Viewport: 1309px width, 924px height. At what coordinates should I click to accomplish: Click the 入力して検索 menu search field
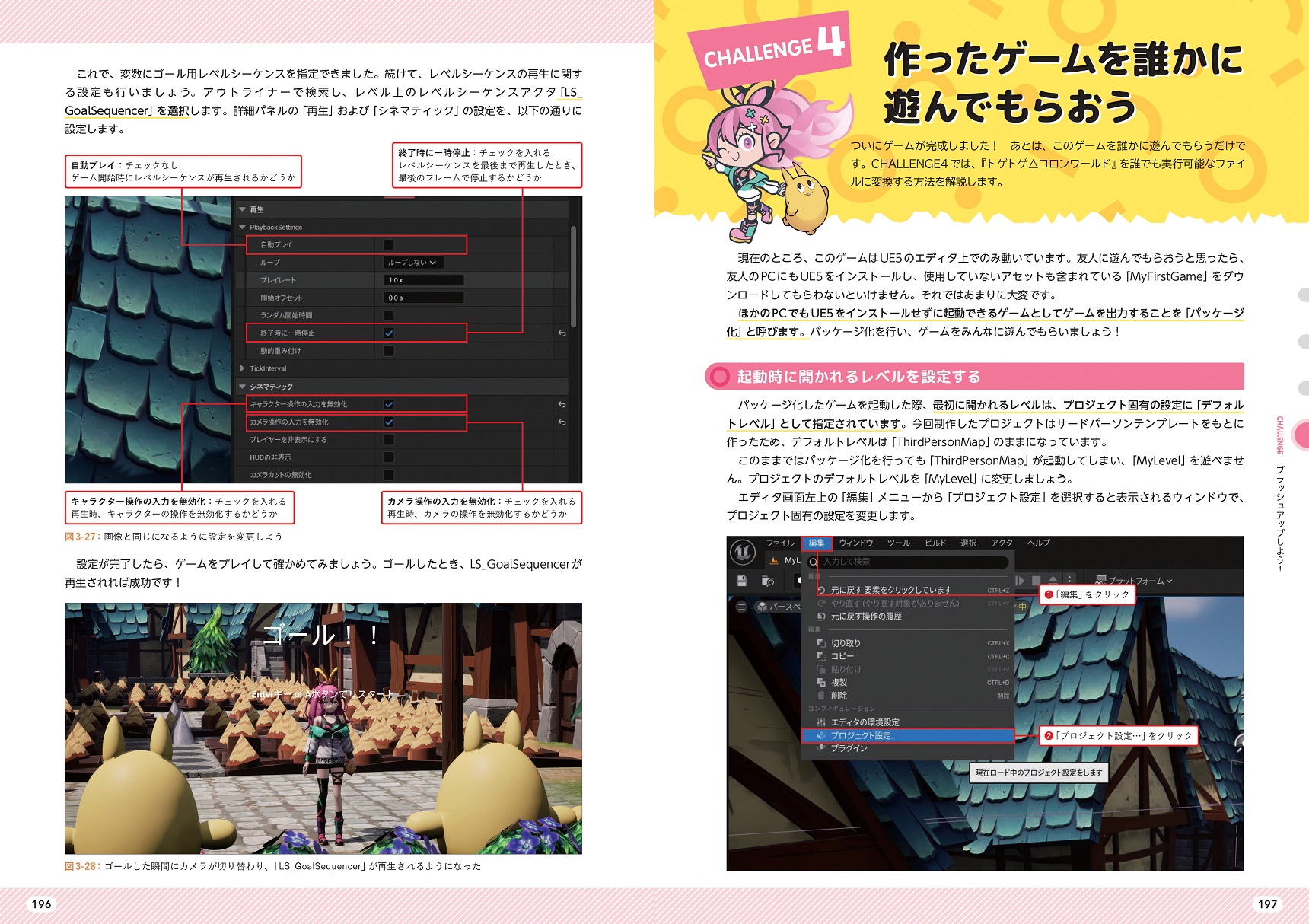pyautogui.click(x=912, y=562)
